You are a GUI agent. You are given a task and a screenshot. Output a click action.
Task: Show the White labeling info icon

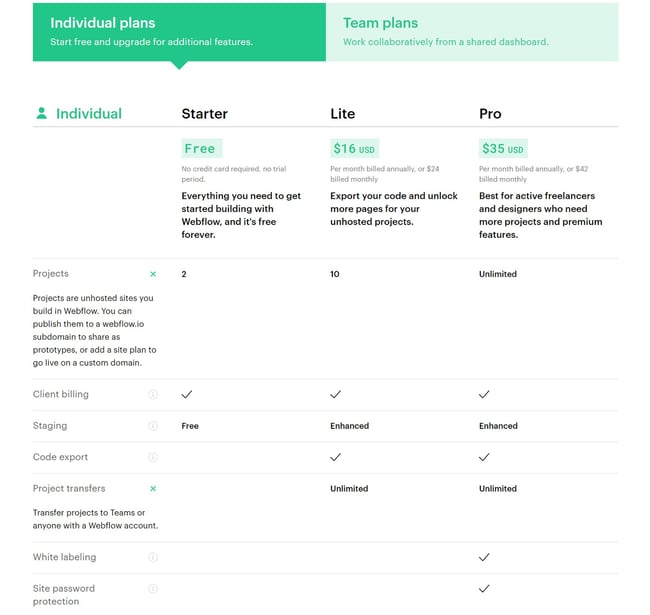153,557
